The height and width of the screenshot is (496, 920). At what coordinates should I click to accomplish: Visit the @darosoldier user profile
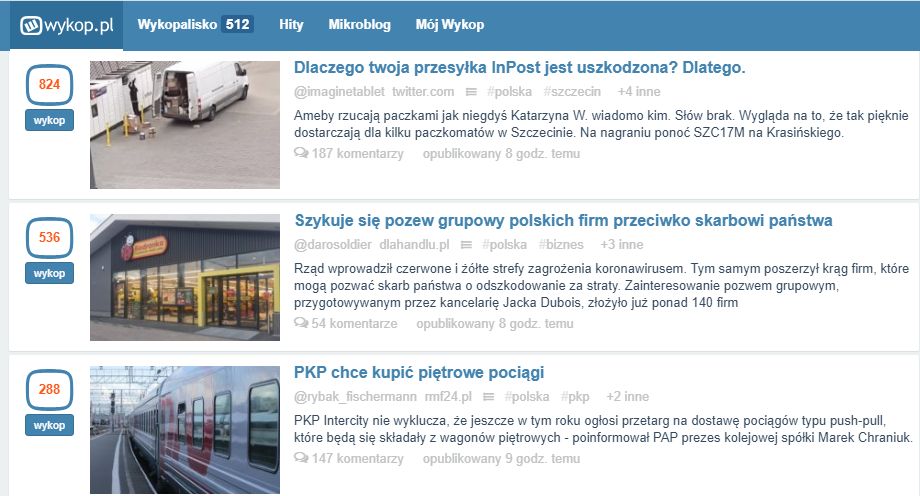tap(333, 245)
